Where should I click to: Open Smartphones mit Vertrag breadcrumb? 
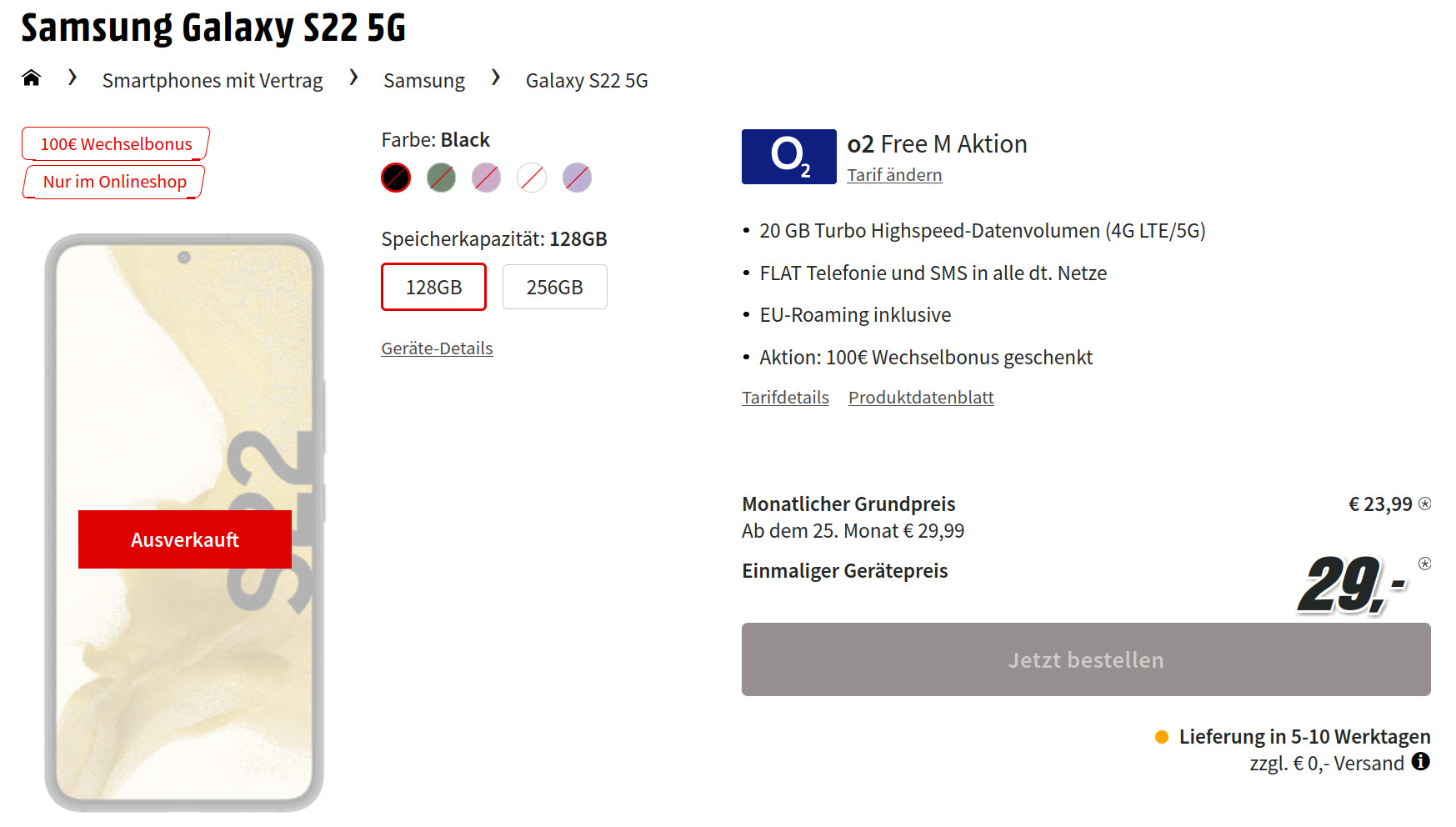click(213, 81)
